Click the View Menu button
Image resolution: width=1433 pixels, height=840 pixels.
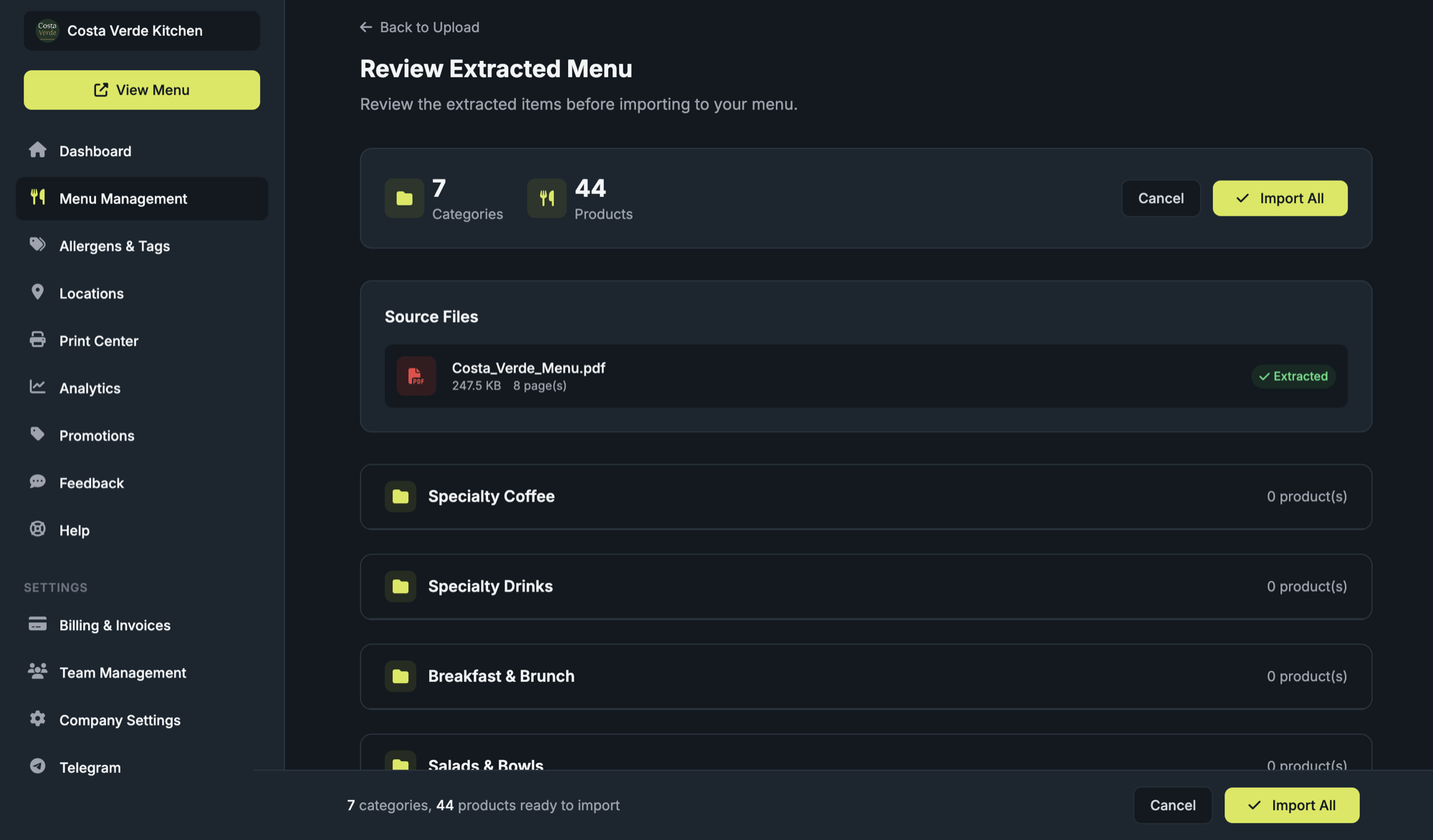tap(142, 90)
